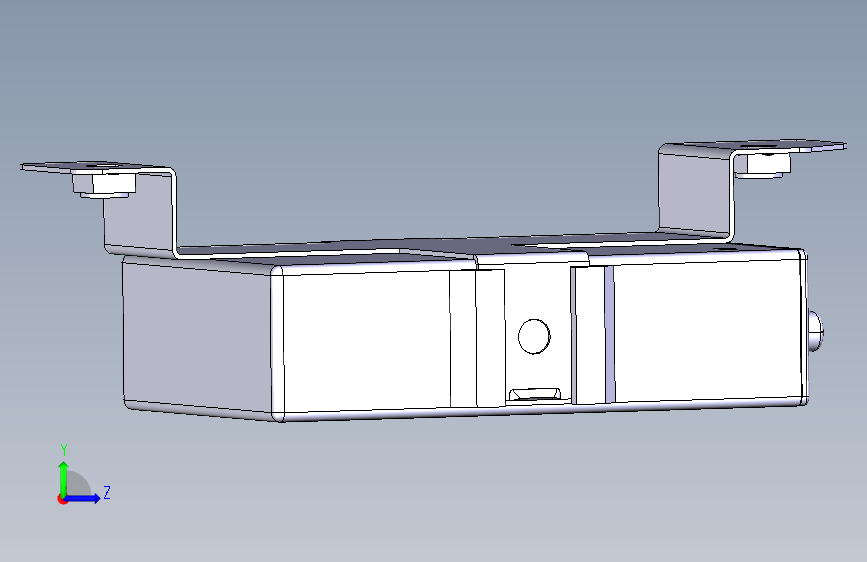
Task: Select the nut under the left bracket flange
Action: pos(104,184)
